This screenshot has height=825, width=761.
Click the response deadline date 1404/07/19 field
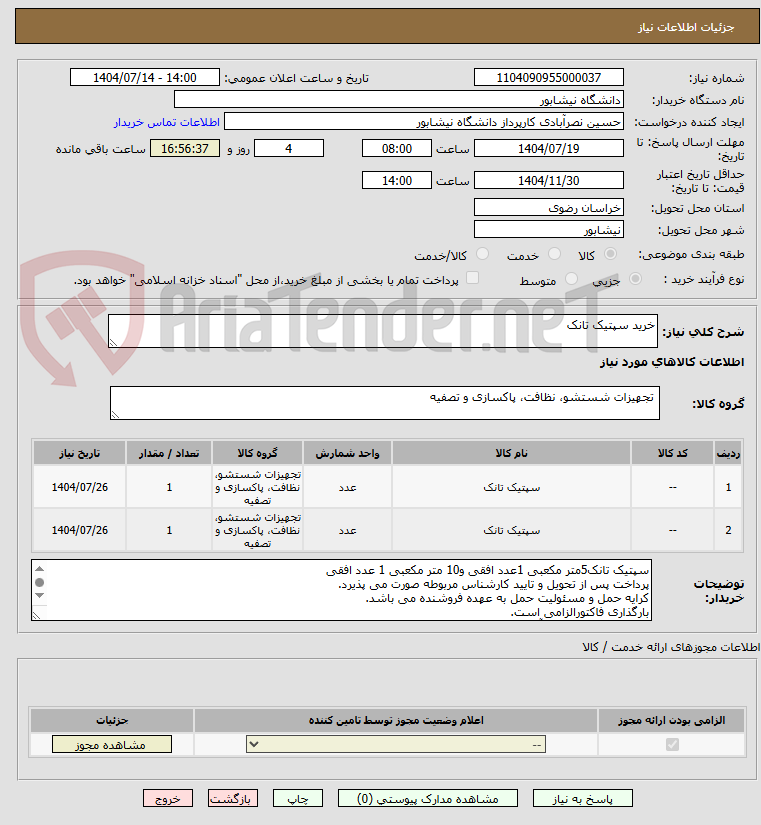548,148
